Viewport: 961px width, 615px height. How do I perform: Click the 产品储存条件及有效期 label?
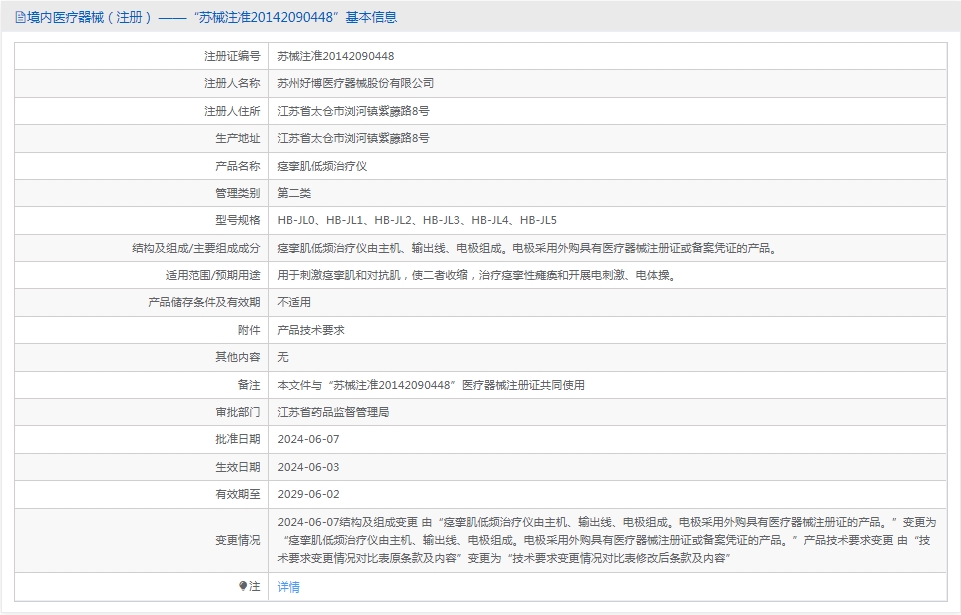click(x=204, y=302)
